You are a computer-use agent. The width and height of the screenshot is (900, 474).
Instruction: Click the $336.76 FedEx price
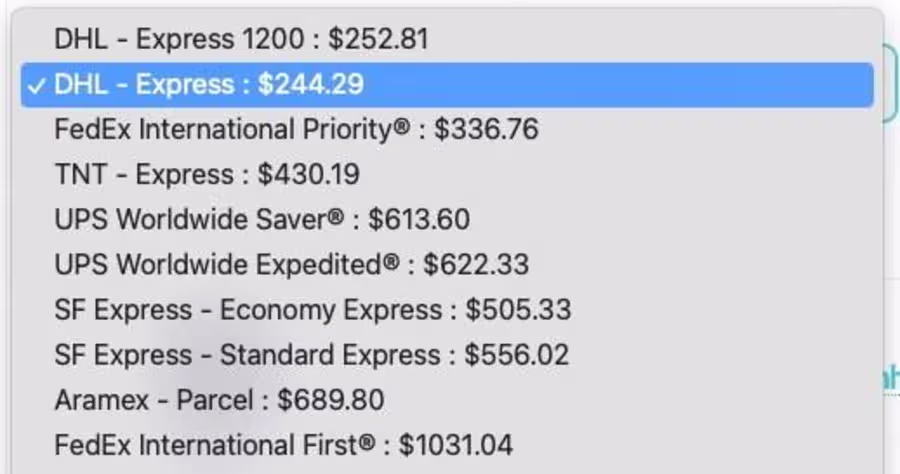pyautogui.click(x=486, y=129)
